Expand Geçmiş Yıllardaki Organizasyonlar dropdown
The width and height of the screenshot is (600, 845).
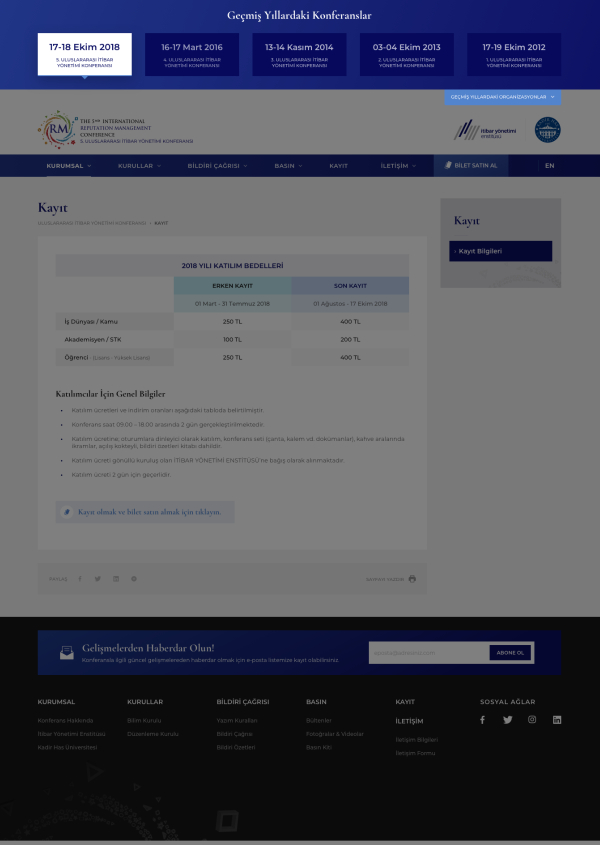[x=502, y=97]
